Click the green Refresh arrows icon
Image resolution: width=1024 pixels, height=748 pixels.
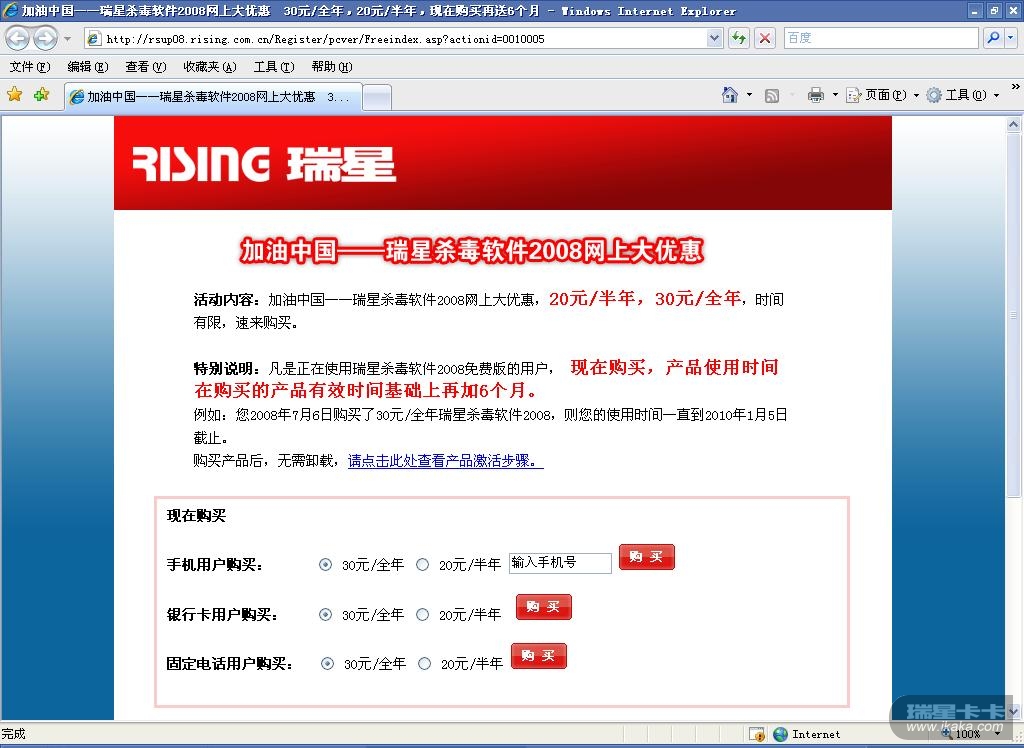click(739, 39)
